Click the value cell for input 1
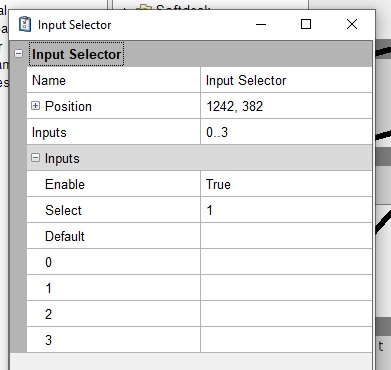 [x=286, y=288]
